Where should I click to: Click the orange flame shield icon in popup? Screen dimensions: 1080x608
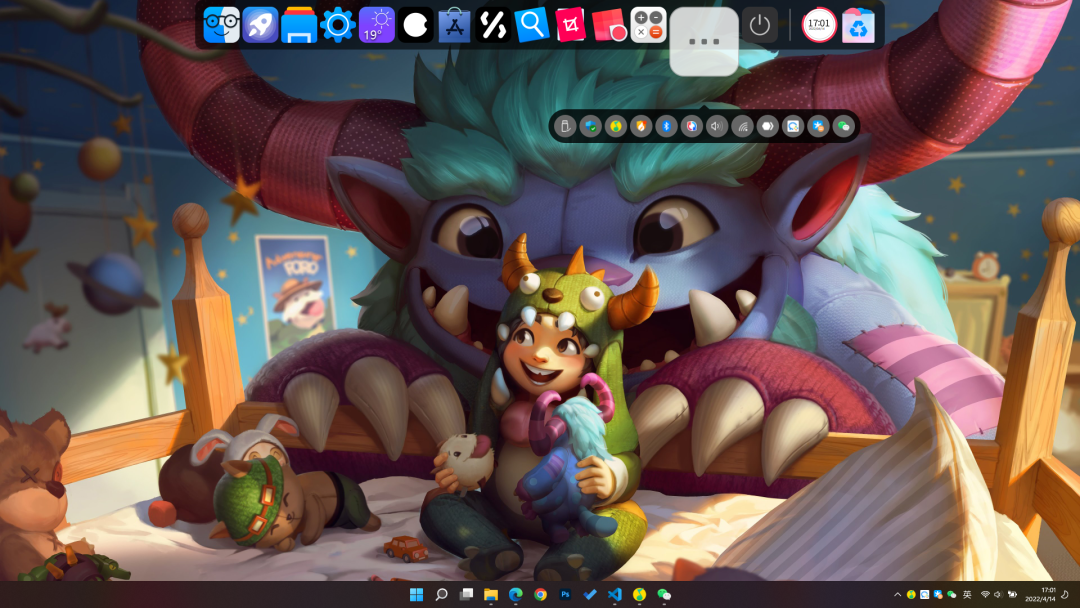(x=641, y=126)
